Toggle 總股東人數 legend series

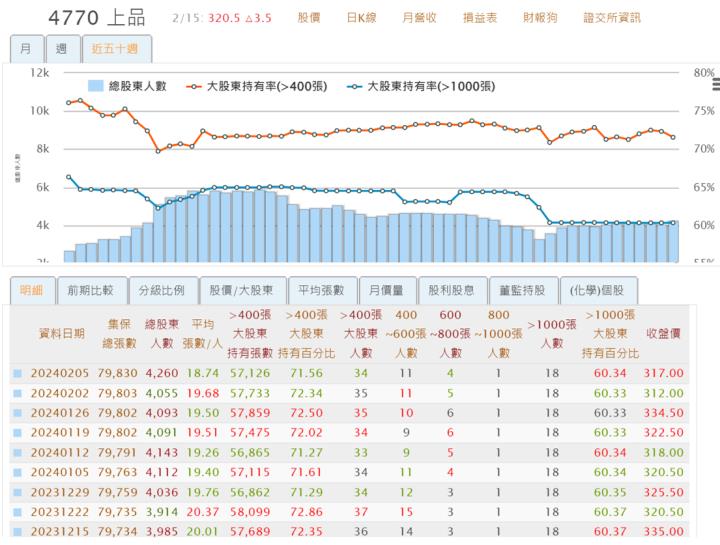tap(127, 86)
